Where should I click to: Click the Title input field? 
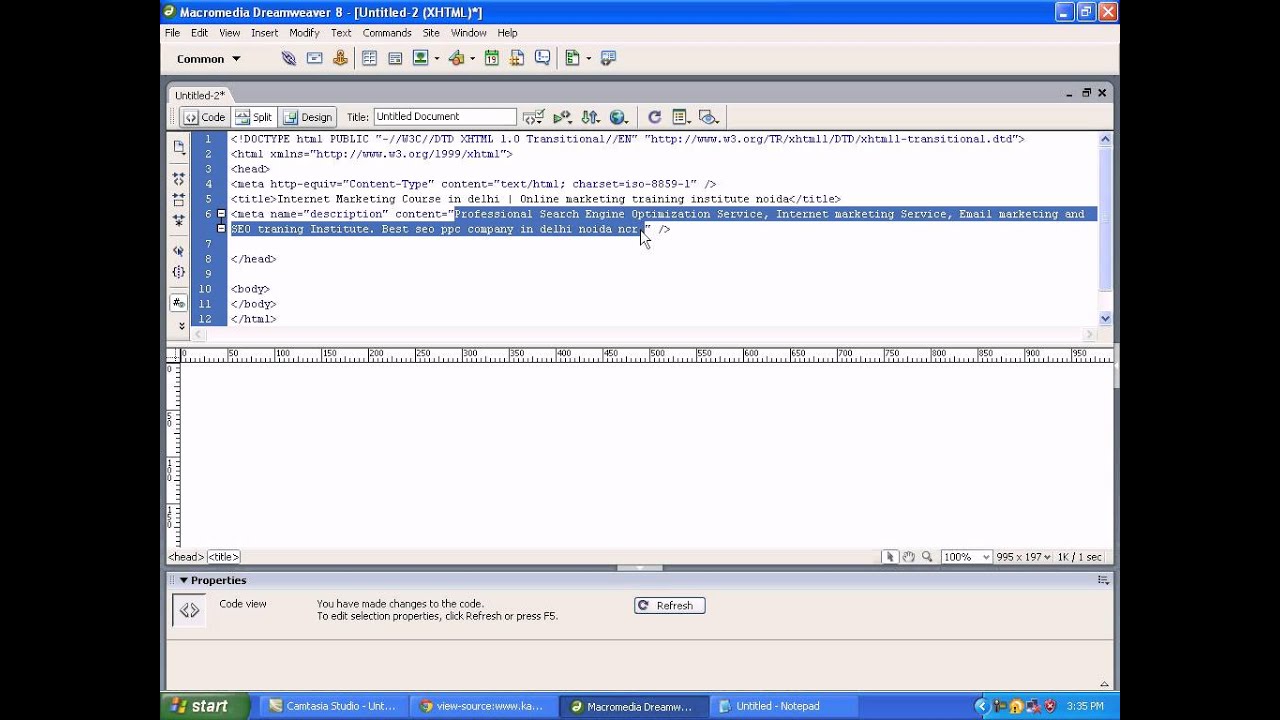click(445, 117)
